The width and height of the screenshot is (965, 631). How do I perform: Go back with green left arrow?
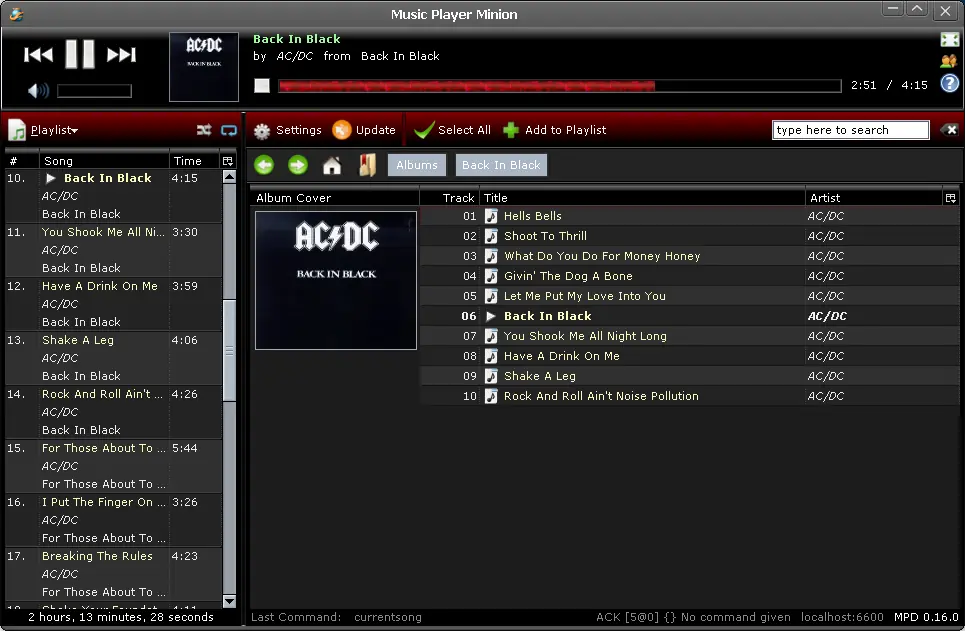tap(264, 165)
